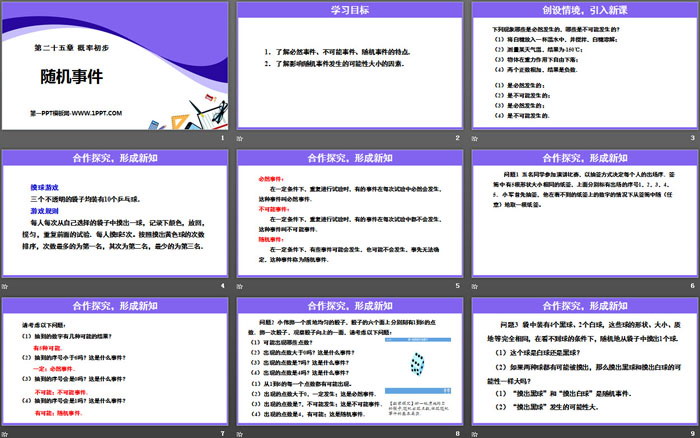
Task: Click the animation star icon under slide 3
Action: click(x=475, y=138)
